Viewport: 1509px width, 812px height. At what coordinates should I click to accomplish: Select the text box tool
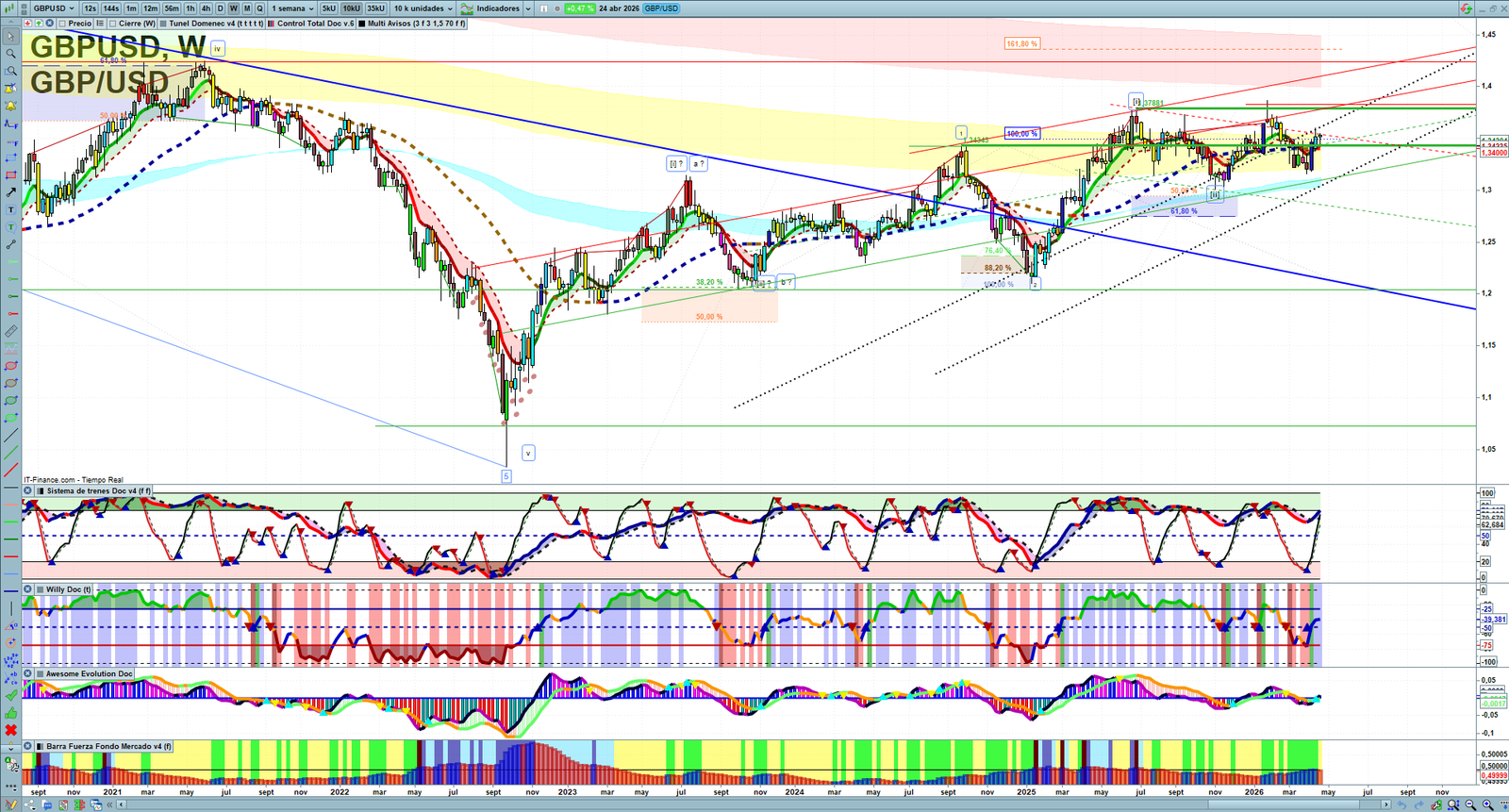point(10,209)
